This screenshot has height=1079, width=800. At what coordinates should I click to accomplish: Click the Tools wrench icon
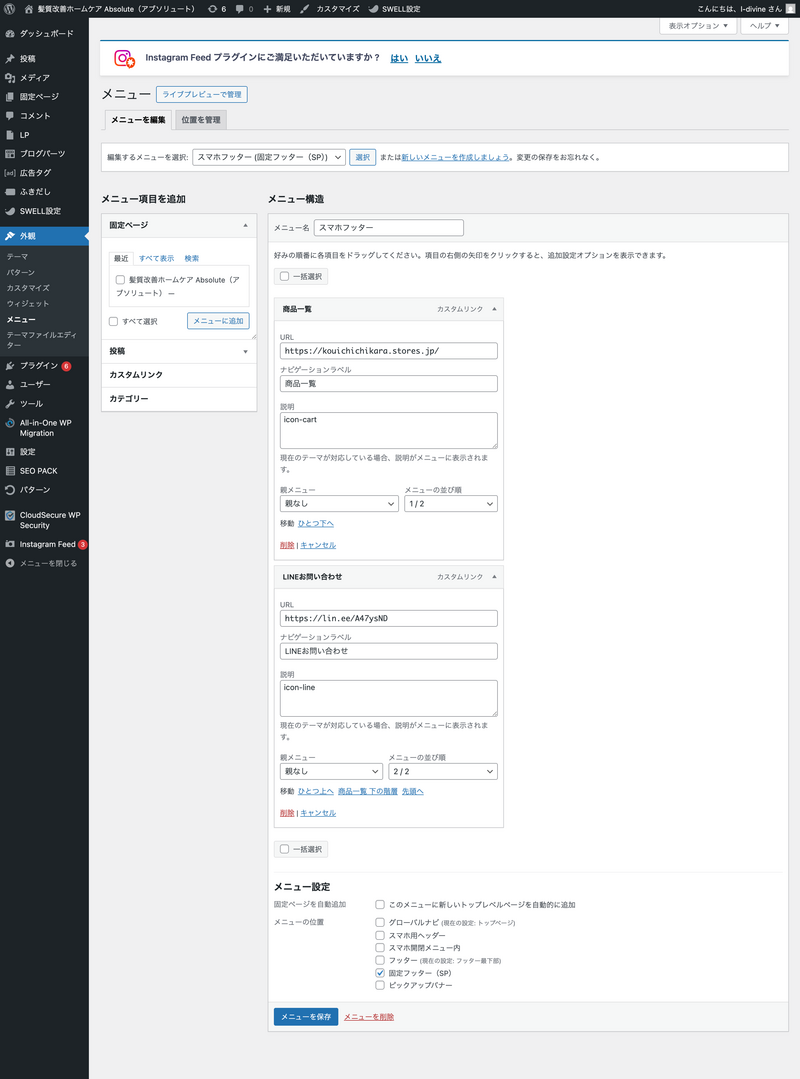point(10,404)
